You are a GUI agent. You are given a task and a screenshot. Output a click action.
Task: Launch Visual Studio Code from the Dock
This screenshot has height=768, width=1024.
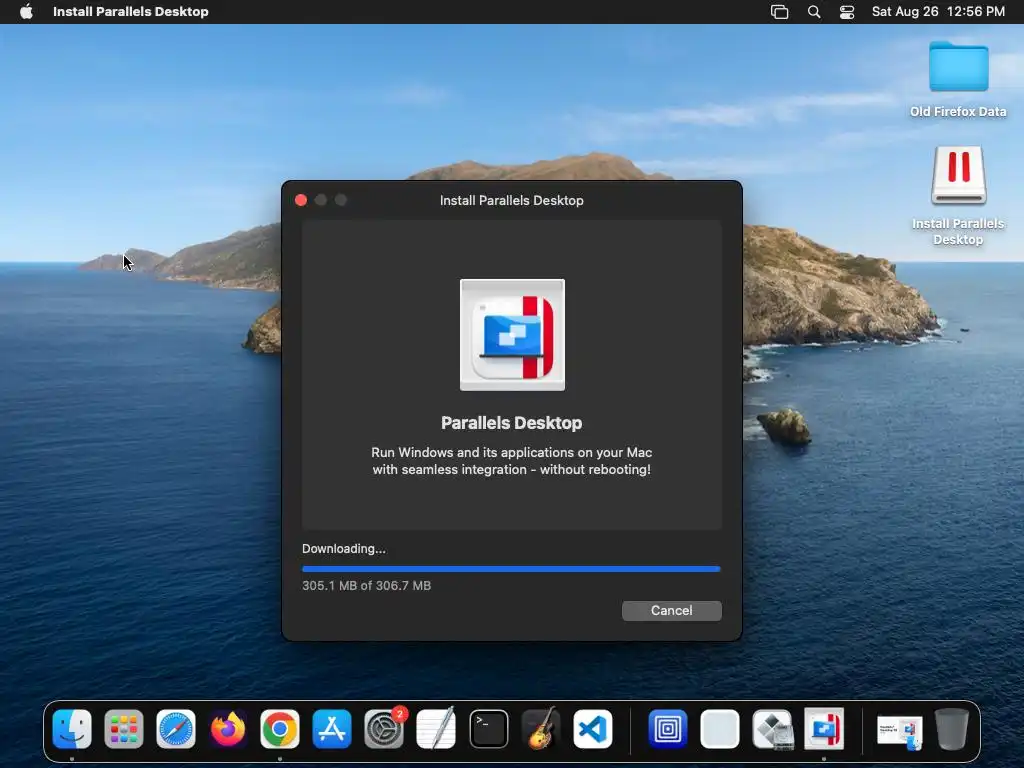pyautogui.click(x=593, y=729)
